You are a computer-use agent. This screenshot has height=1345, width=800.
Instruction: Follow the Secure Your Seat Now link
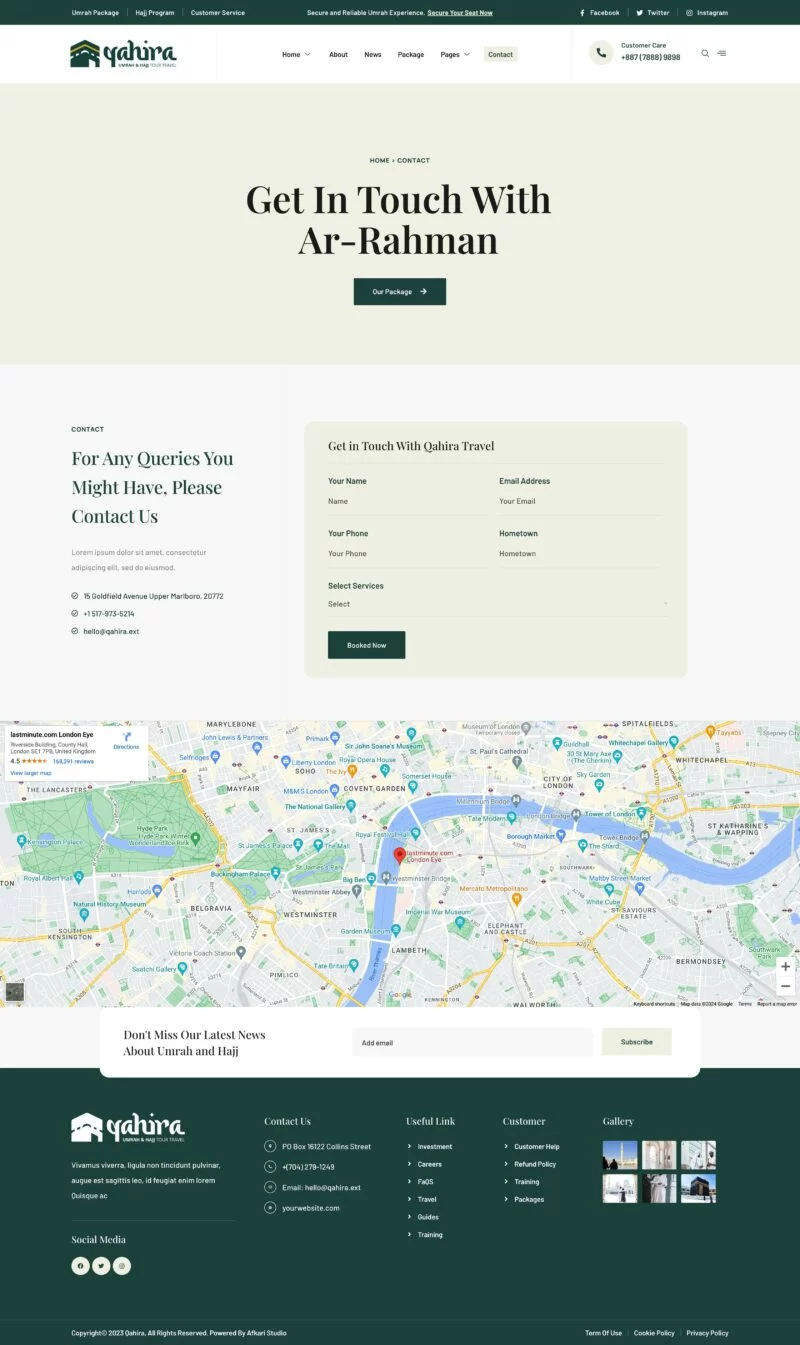click(460, 13)
